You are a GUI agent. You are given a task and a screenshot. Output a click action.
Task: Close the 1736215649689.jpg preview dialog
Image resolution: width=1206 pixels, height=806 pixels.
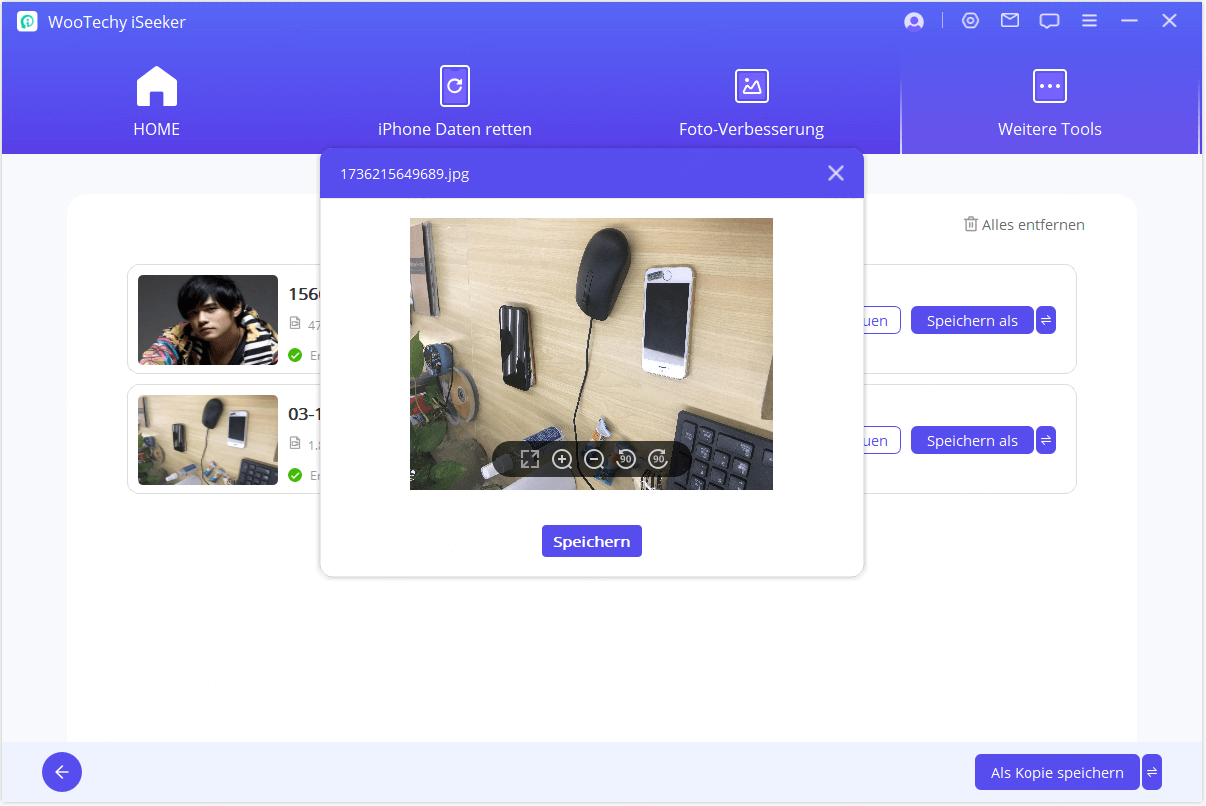click(836, 173)
